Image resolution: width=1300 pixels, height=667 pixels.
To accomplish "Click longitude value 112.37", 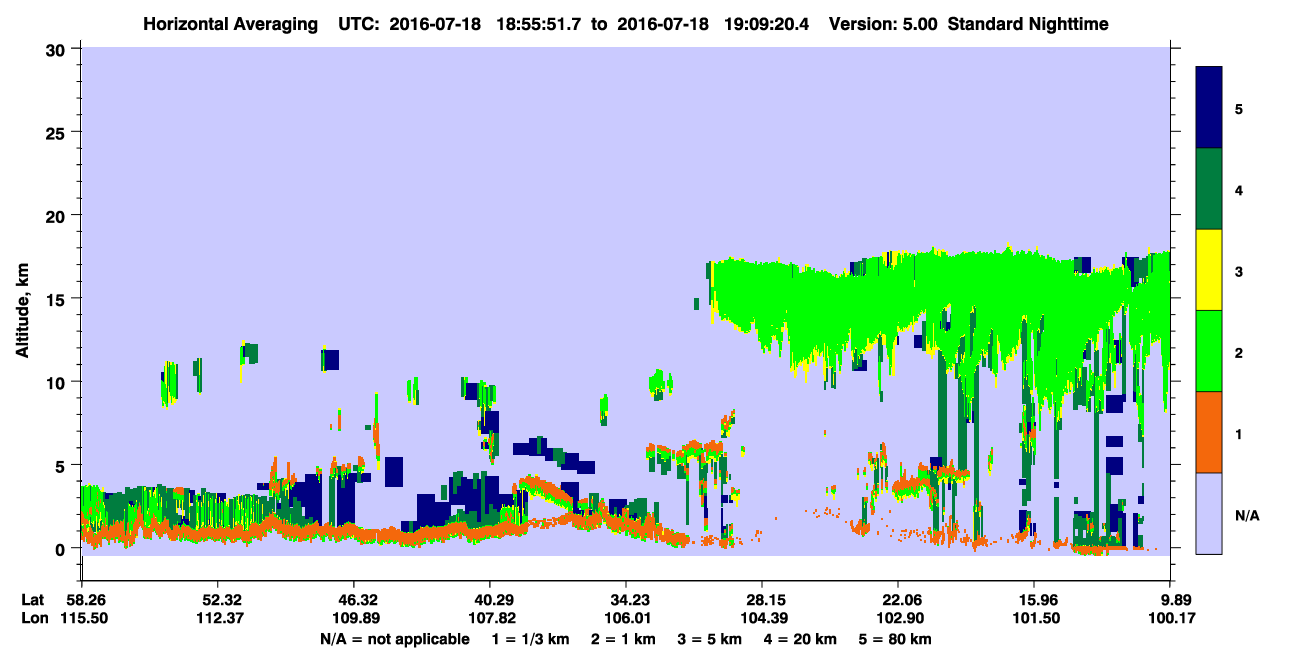I will pos(218,619).
